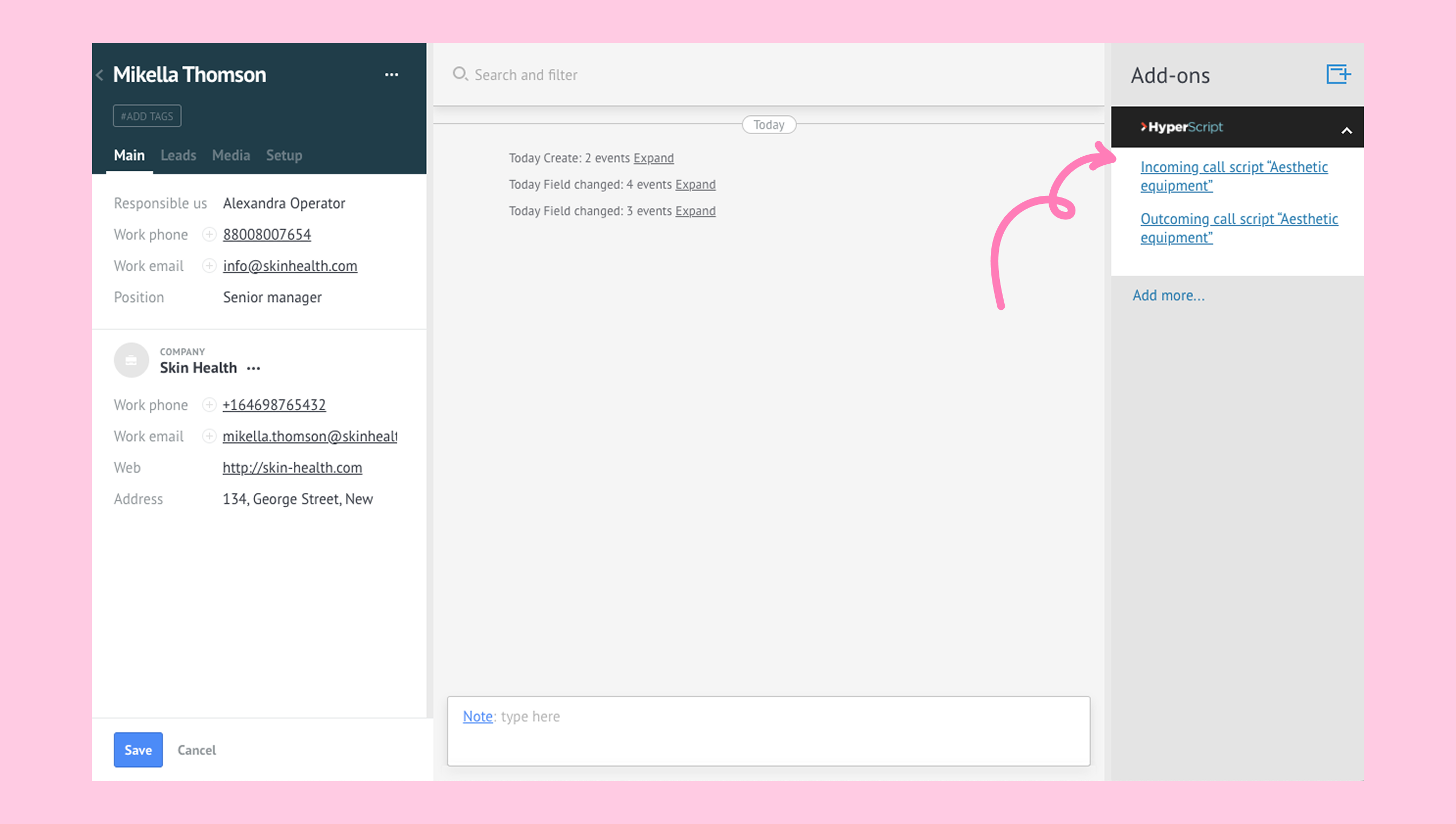1456x824 pixels.
Task: Expand the Today Create 2 events entry
Action: point(653,158)
